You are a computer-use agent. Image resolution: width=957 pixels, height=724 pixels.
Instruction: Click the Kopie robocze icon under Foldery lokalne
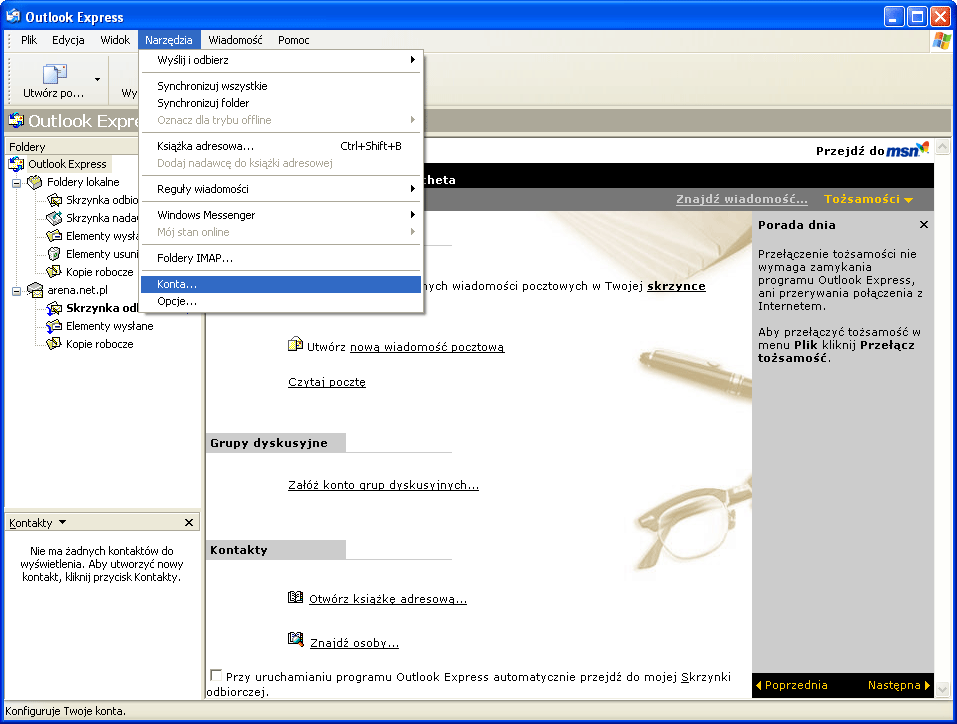[x=54, y=272]
